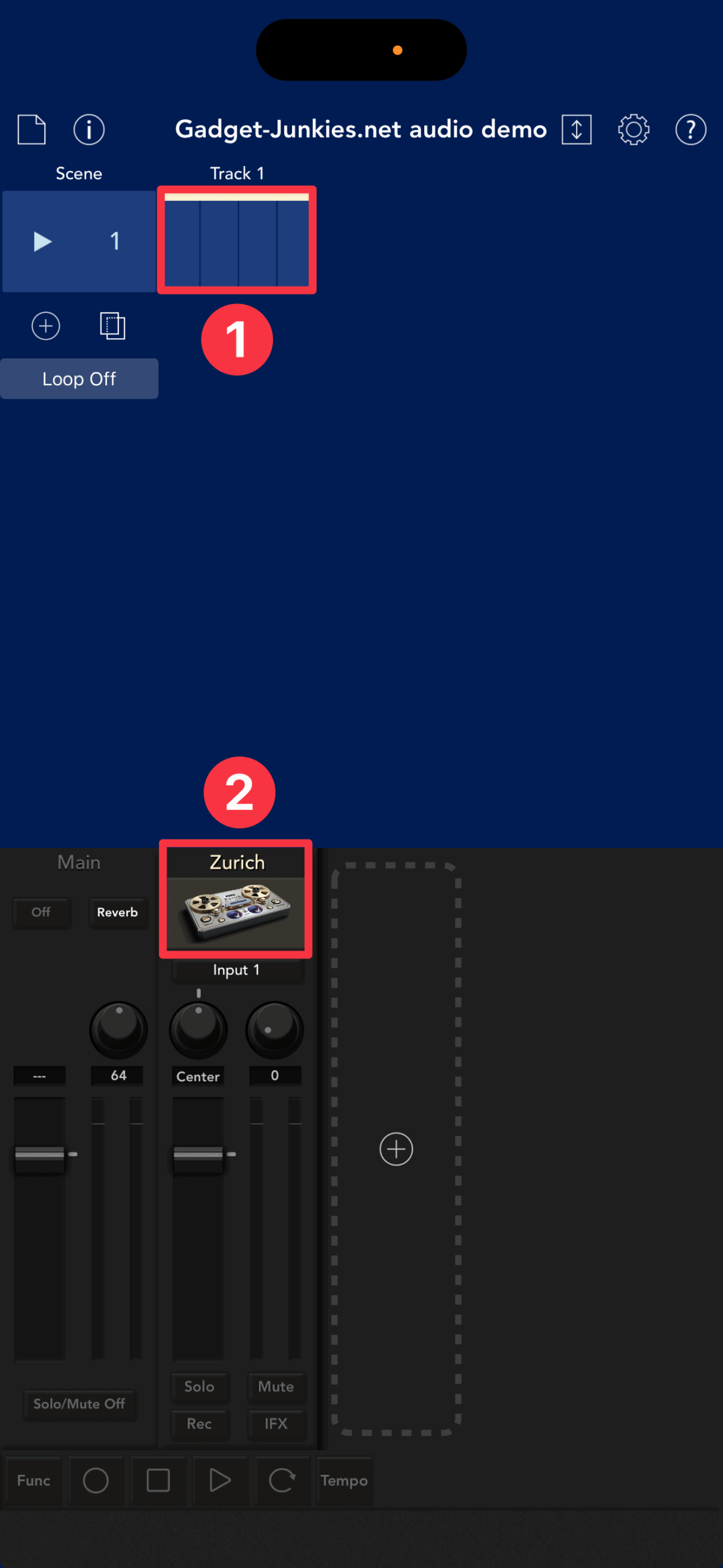The height and width of the screenshot is (1568, 723).
Task: Expand the mixer height arrow icon
Action: [x=577, y=129]
